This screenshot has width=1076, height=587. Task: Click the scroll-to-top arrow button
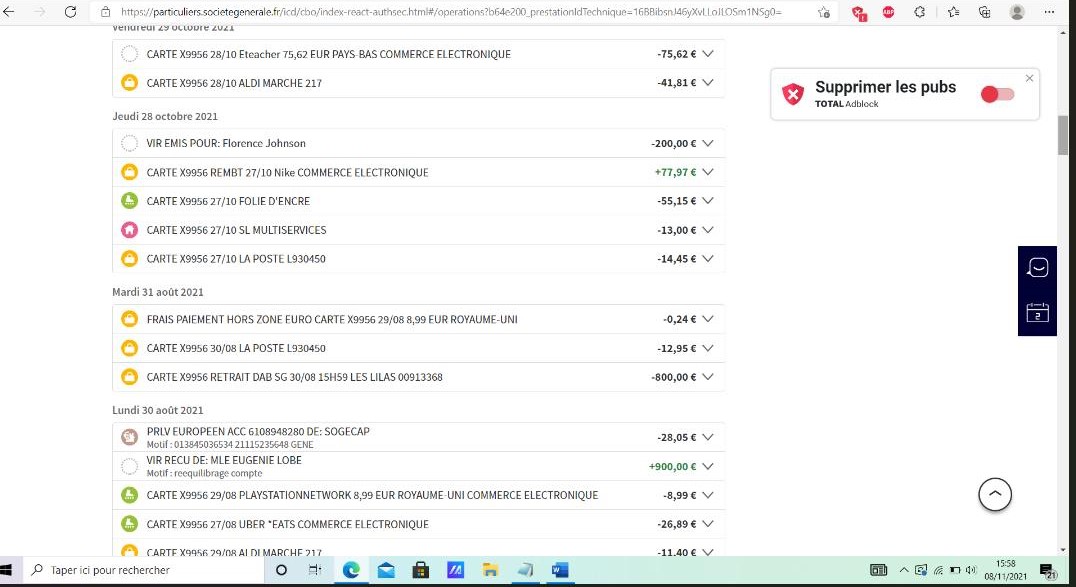pos(994,494)
